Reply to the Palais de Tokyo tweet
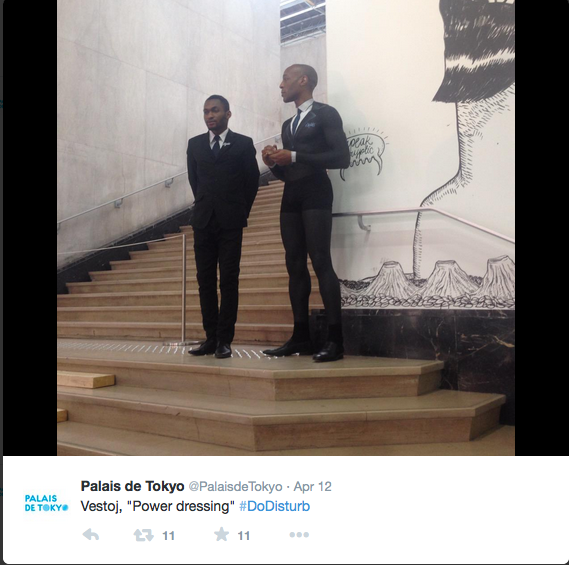The image size is (569, 565). coord(91,535)
